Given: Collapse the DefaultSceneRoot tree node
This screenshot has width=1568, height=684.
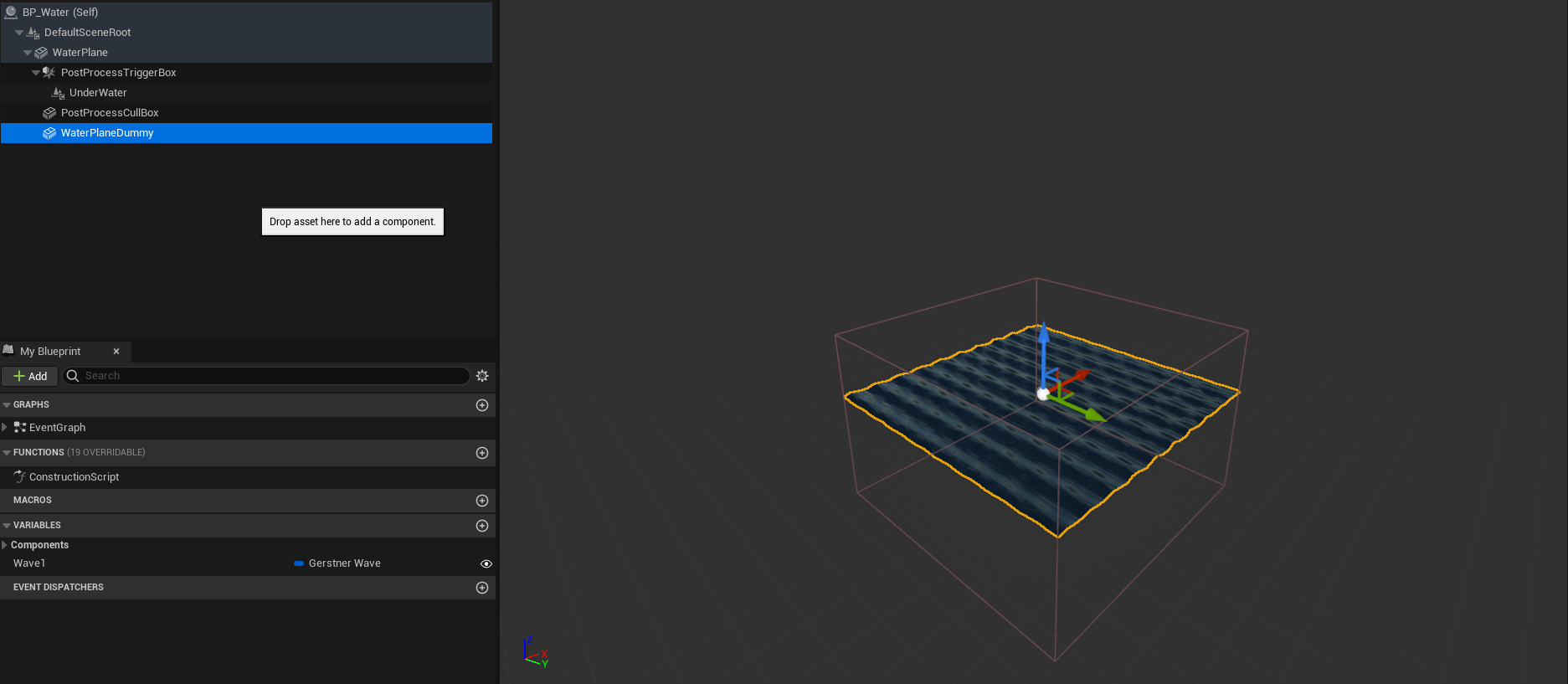Looking at the screenshot, I should (19, 33).
